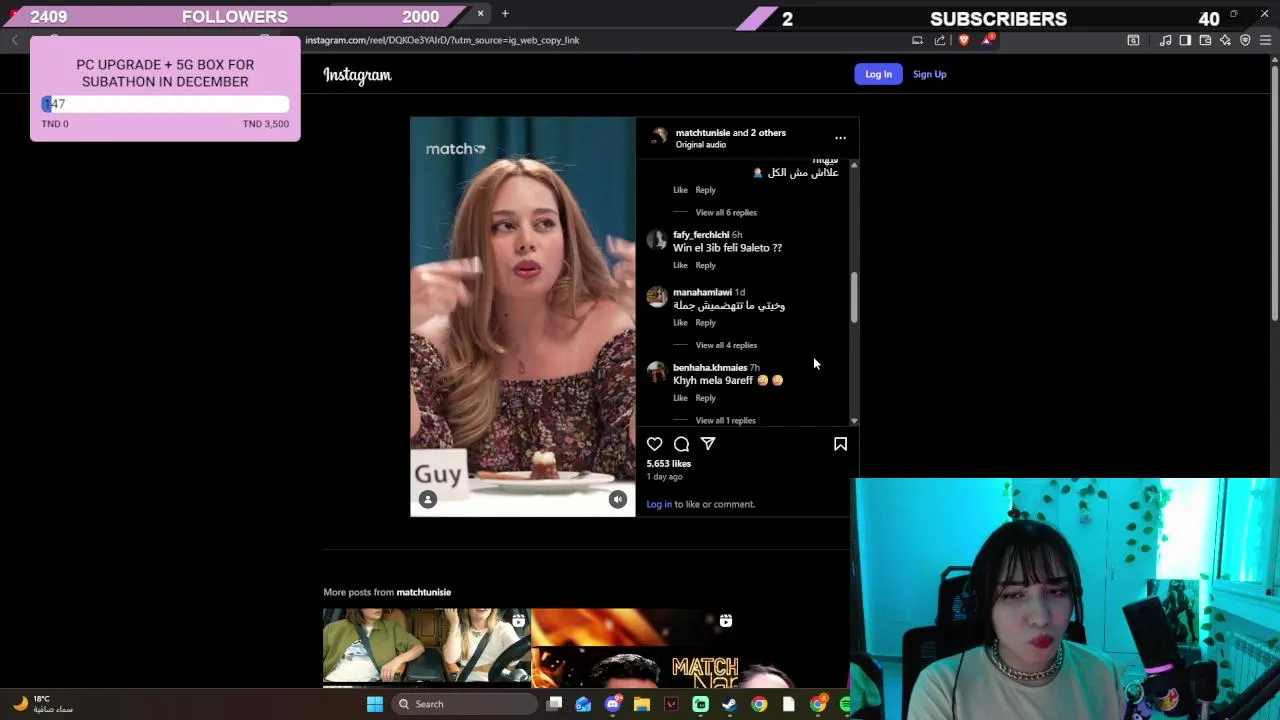1280x720 pixels.
Task: Click the page vertical scrollbar thumb
Action: tap(1274, 193)
